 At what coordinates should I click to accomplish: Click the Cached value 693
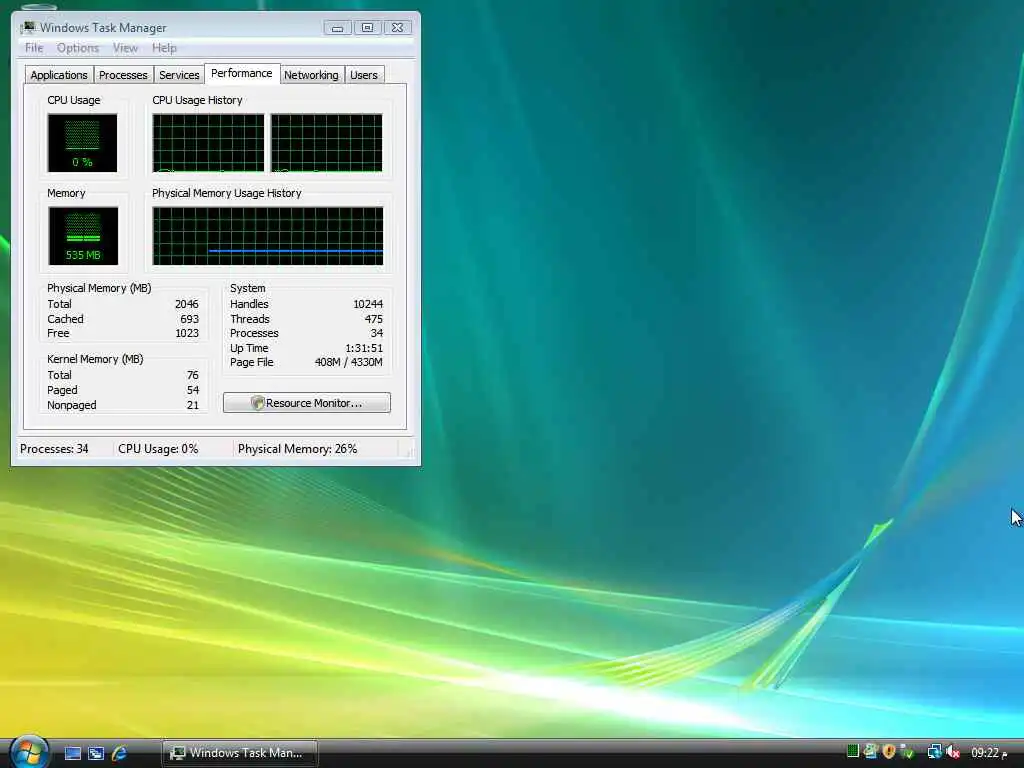click(x=189, y=319)
